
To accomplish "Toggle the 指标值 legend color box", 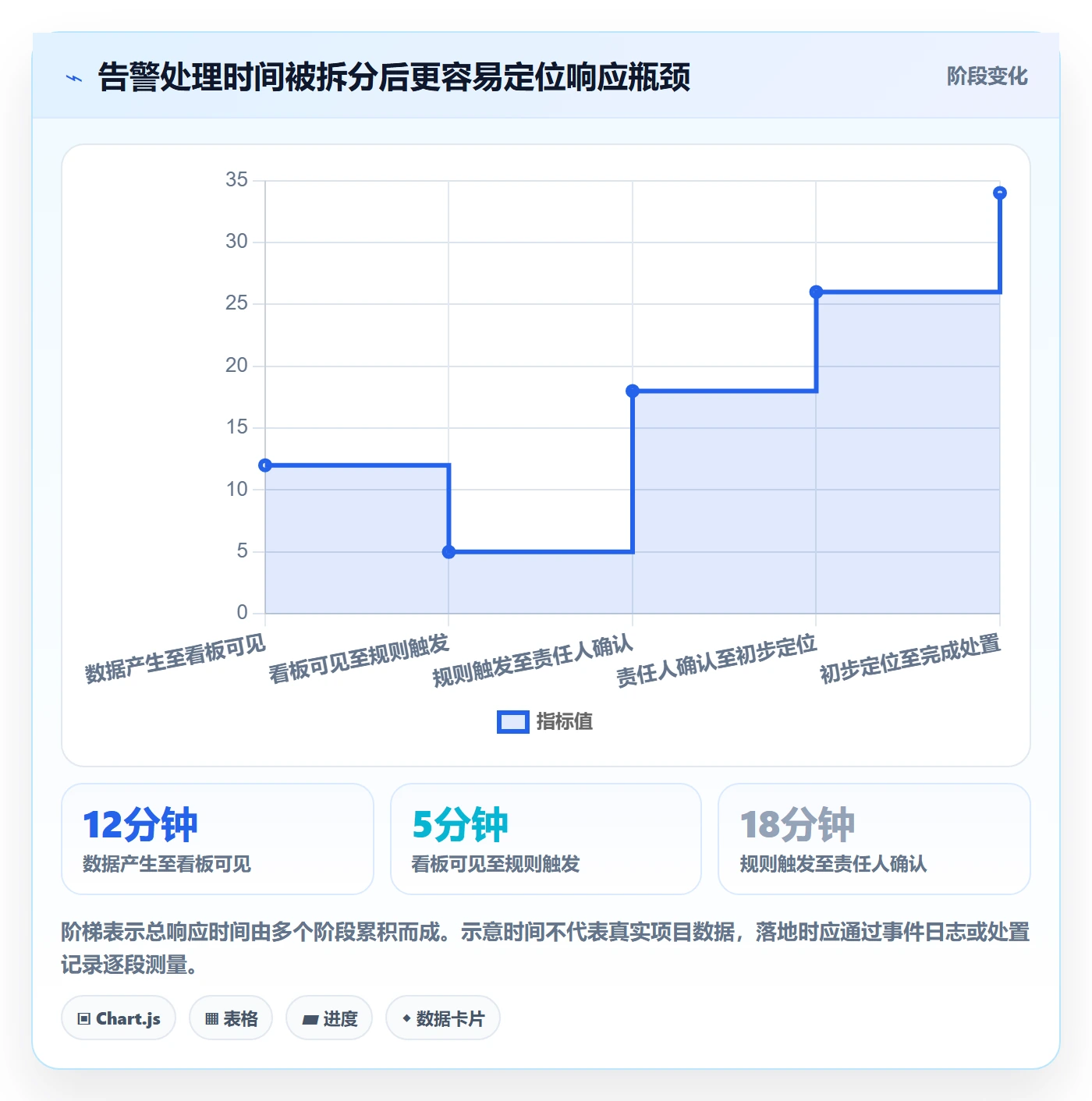I will 513,722.
